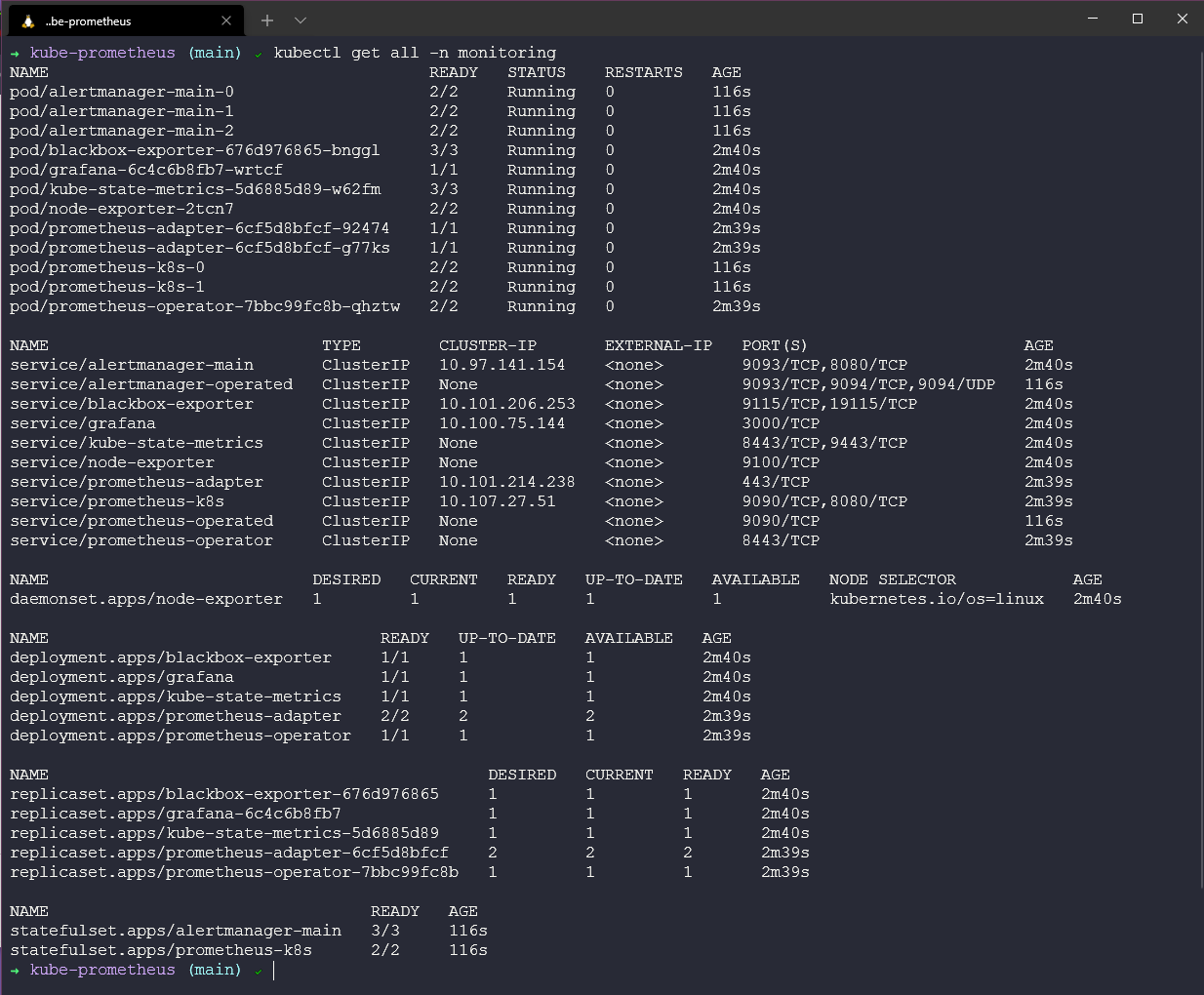Click the grafana cluster IP 10.100.75.144

tap(502, 423)
